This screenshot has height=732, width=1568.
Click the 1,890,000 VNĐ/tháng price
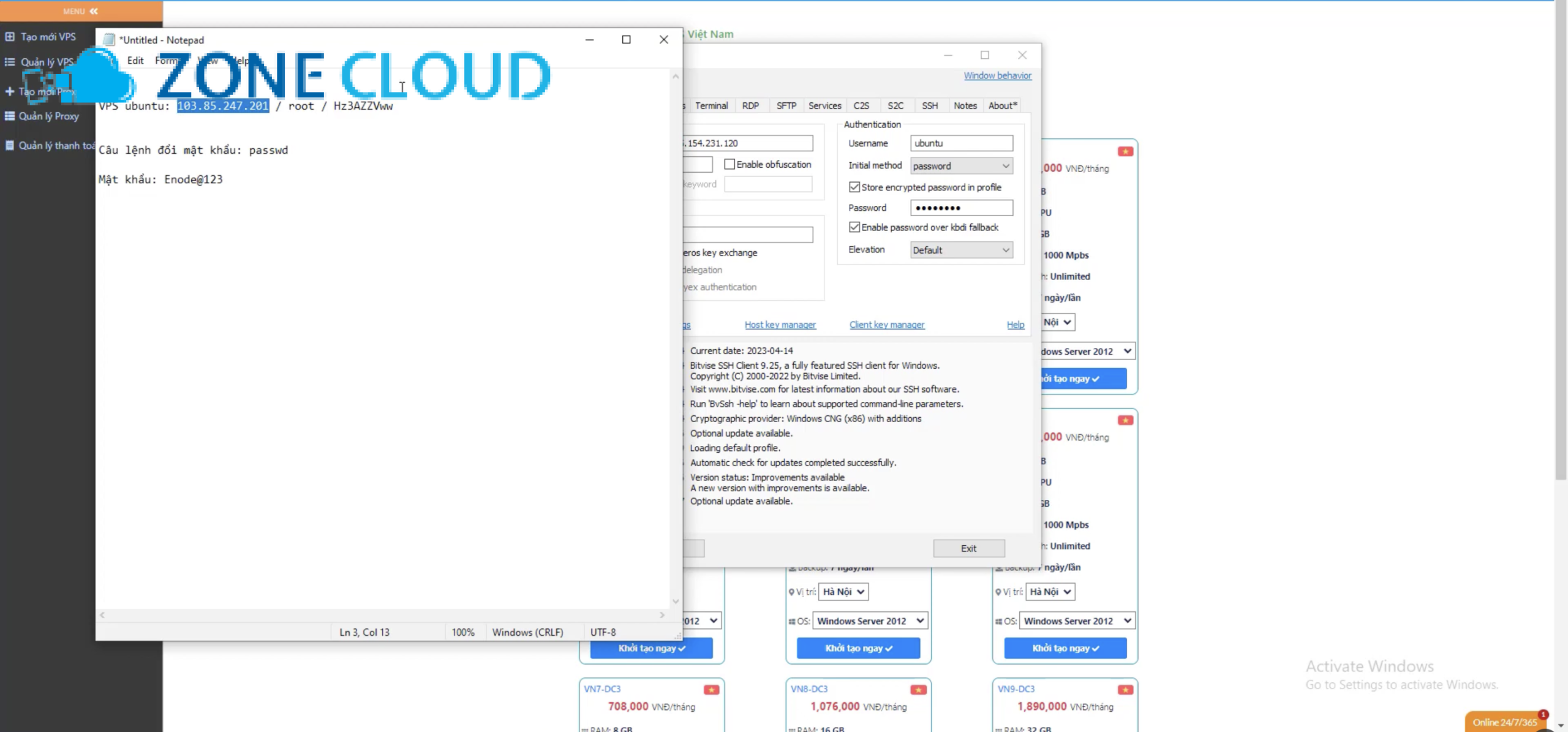tap(1065, 706)
